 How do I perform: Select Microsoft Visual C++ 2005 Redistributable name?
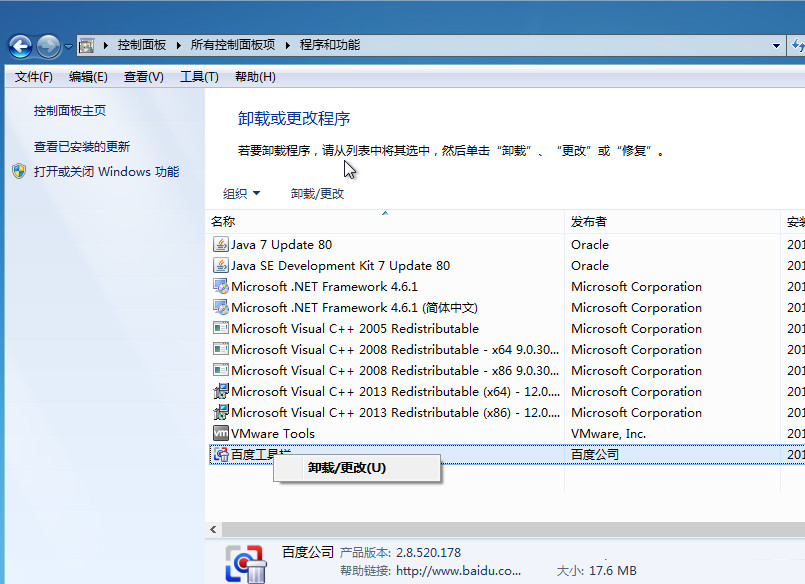point(355,328)
